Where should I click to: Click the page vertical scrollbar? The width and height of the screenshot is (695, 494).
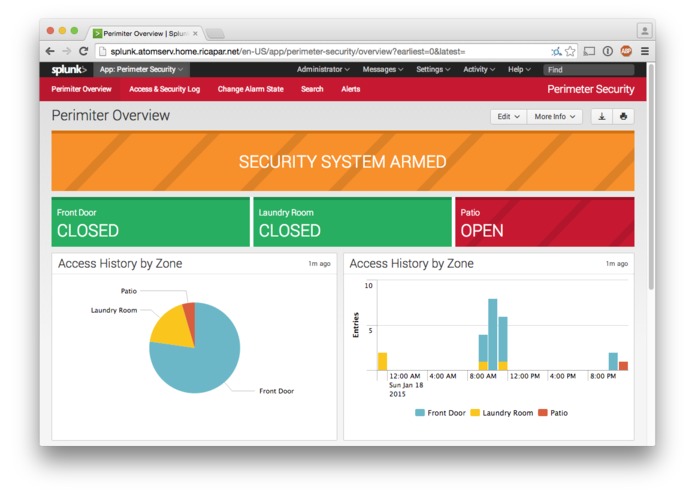tap(651, 177)
